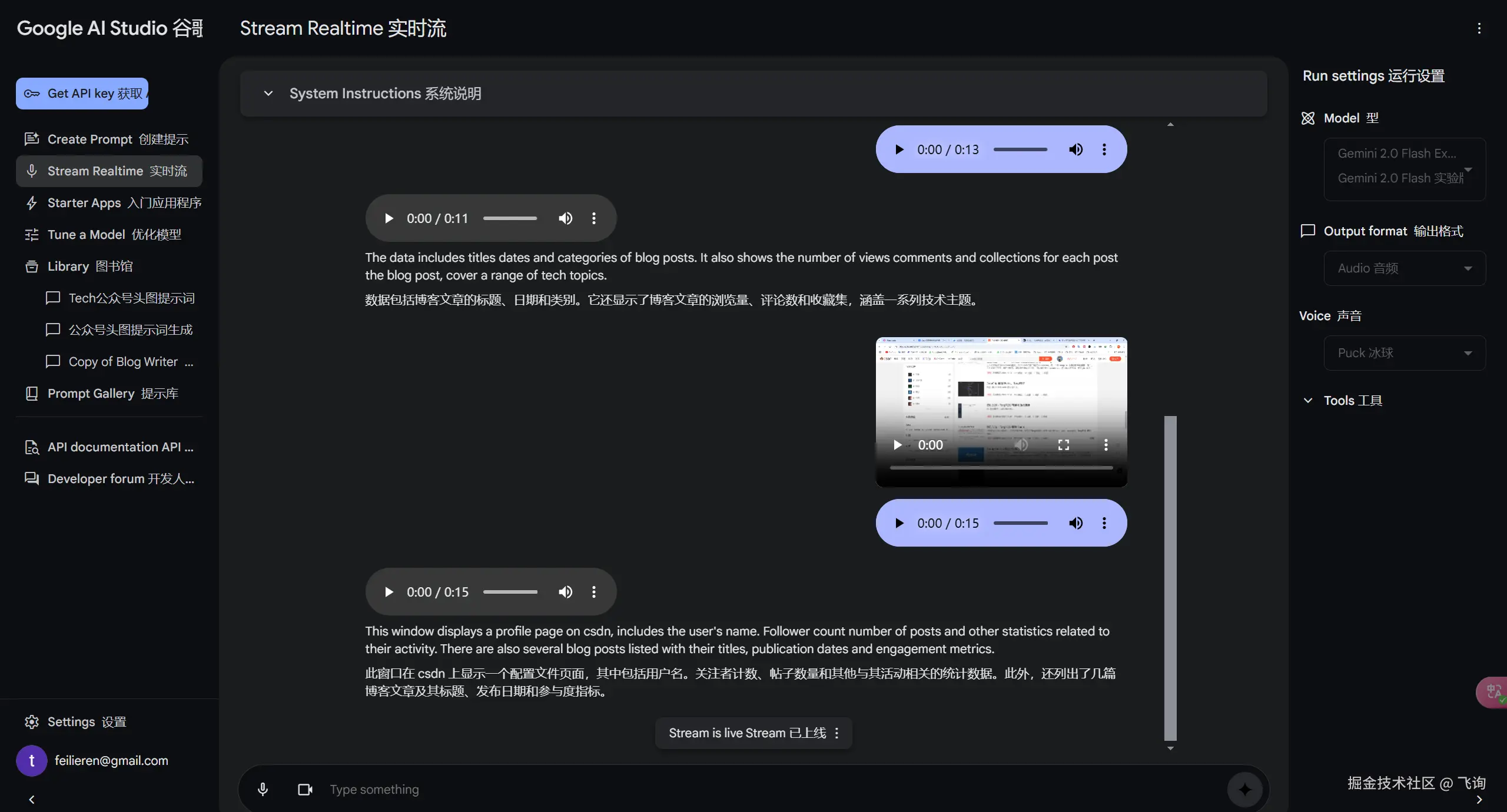Expand the System Instructions section
This screenshot has width=1507, height=812.
[268, 94]
